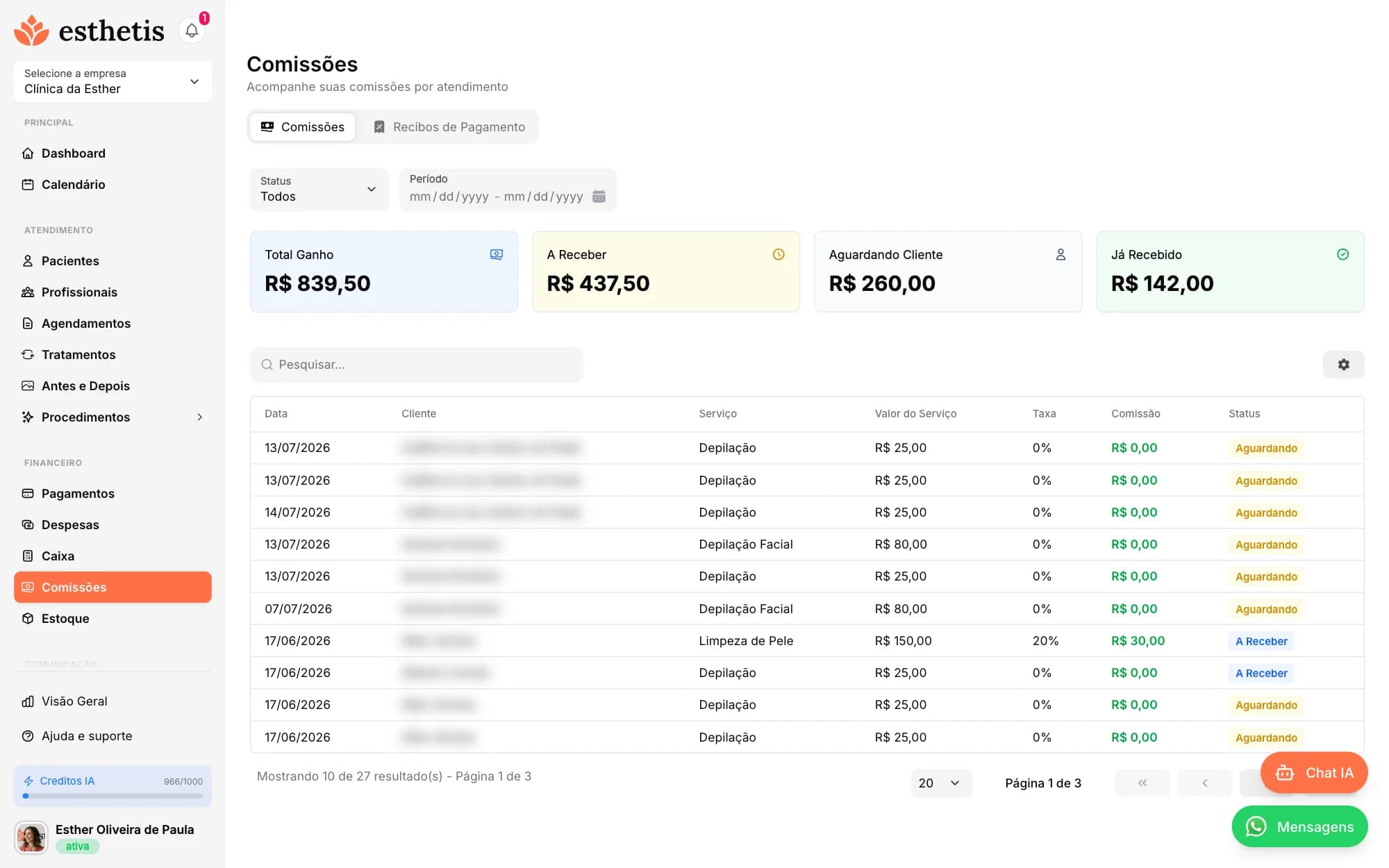Switch to the Comissões tab
This screenshot has width=1389, height=868.
(302, 127)
